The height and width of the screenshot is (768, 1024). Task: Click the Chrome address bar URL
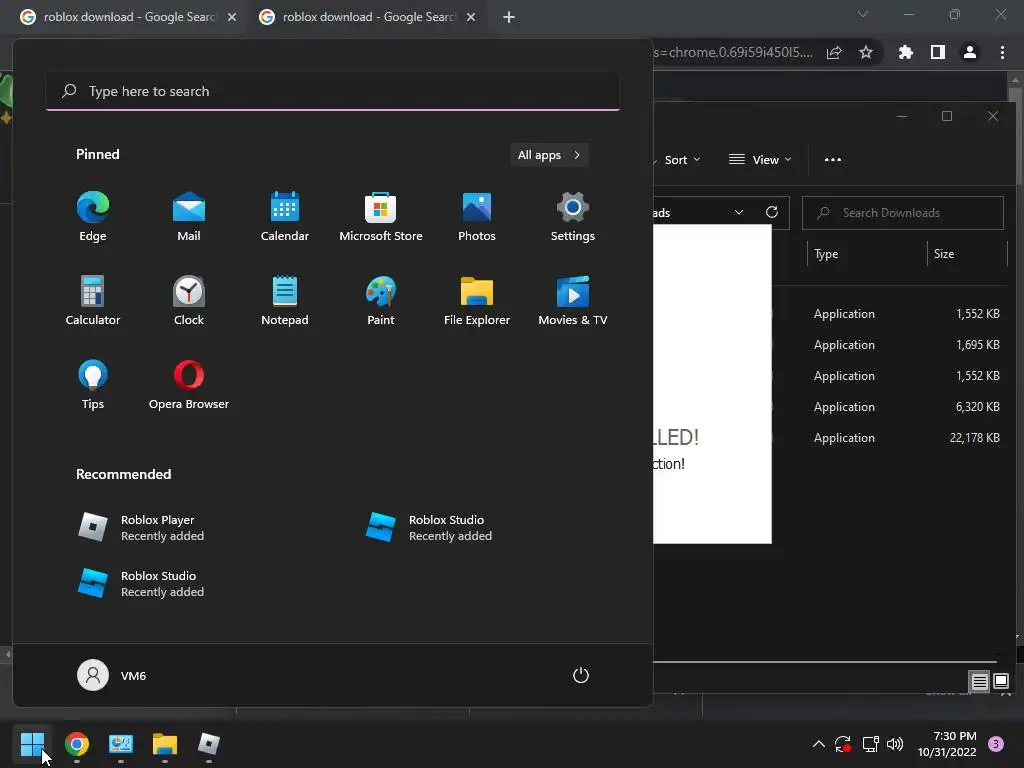[x=733, y=52]
